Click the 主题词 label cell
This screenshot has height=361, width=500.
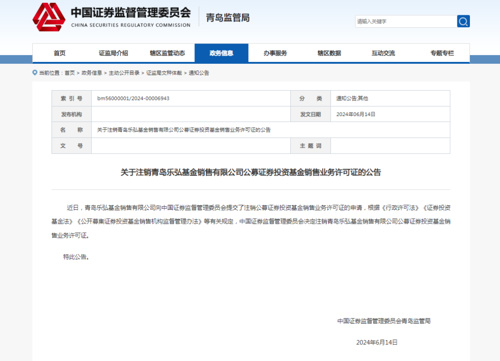pos(310,146)
